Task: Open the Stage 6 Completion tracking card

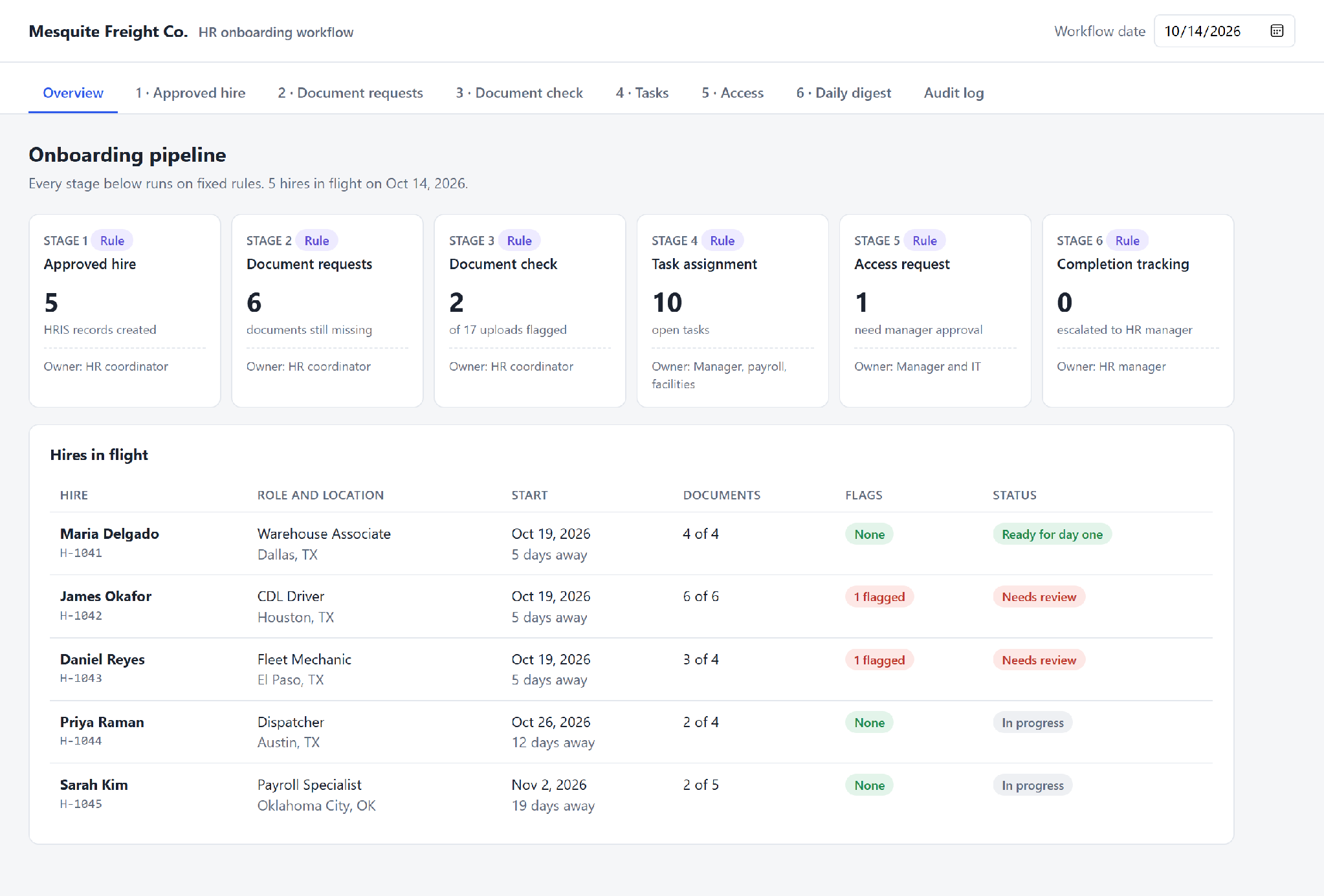Action: (1138, 311)
